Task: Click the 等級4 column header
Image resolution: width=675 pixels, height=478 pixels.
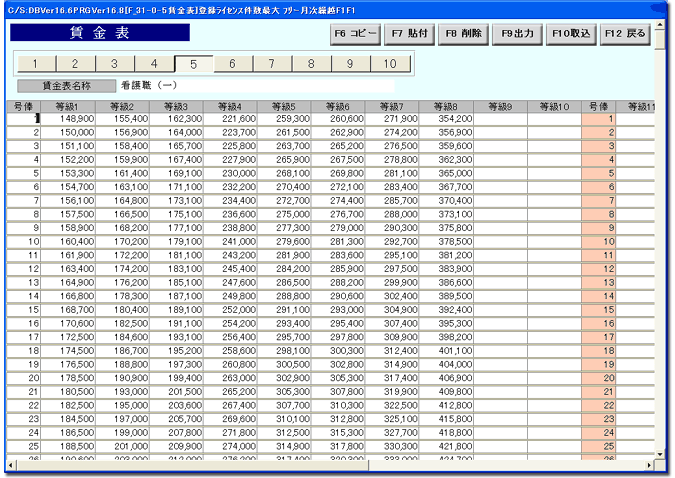Action: 230,106
